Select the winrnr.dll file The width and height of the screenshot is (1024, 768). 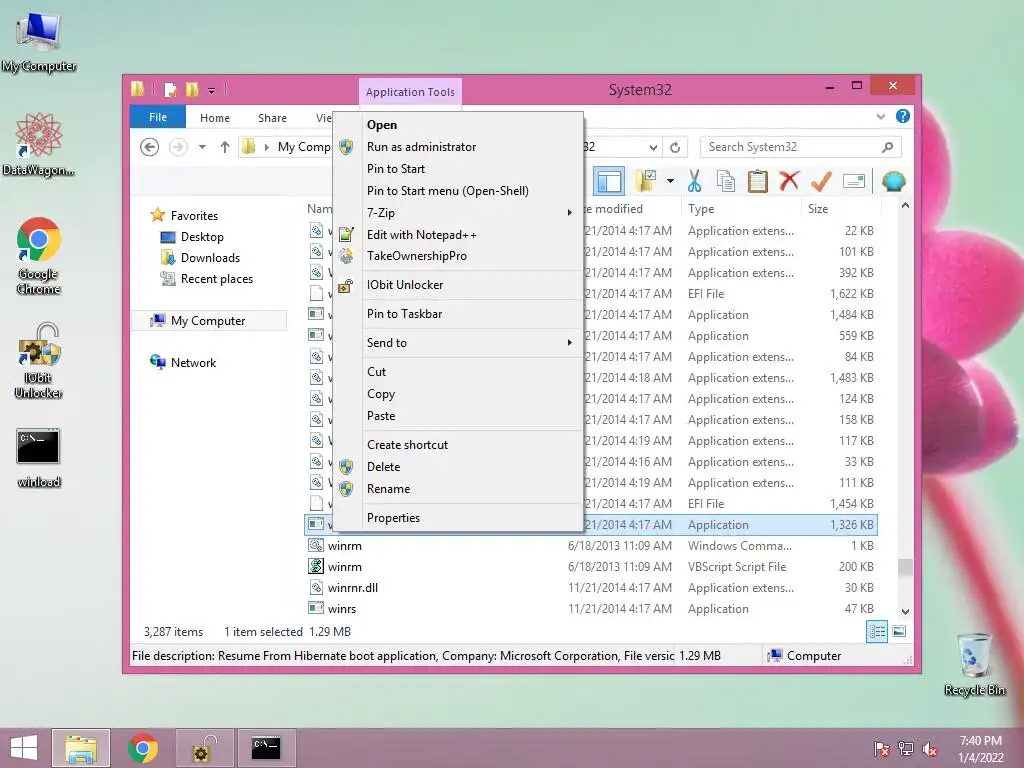coord(591,588)
